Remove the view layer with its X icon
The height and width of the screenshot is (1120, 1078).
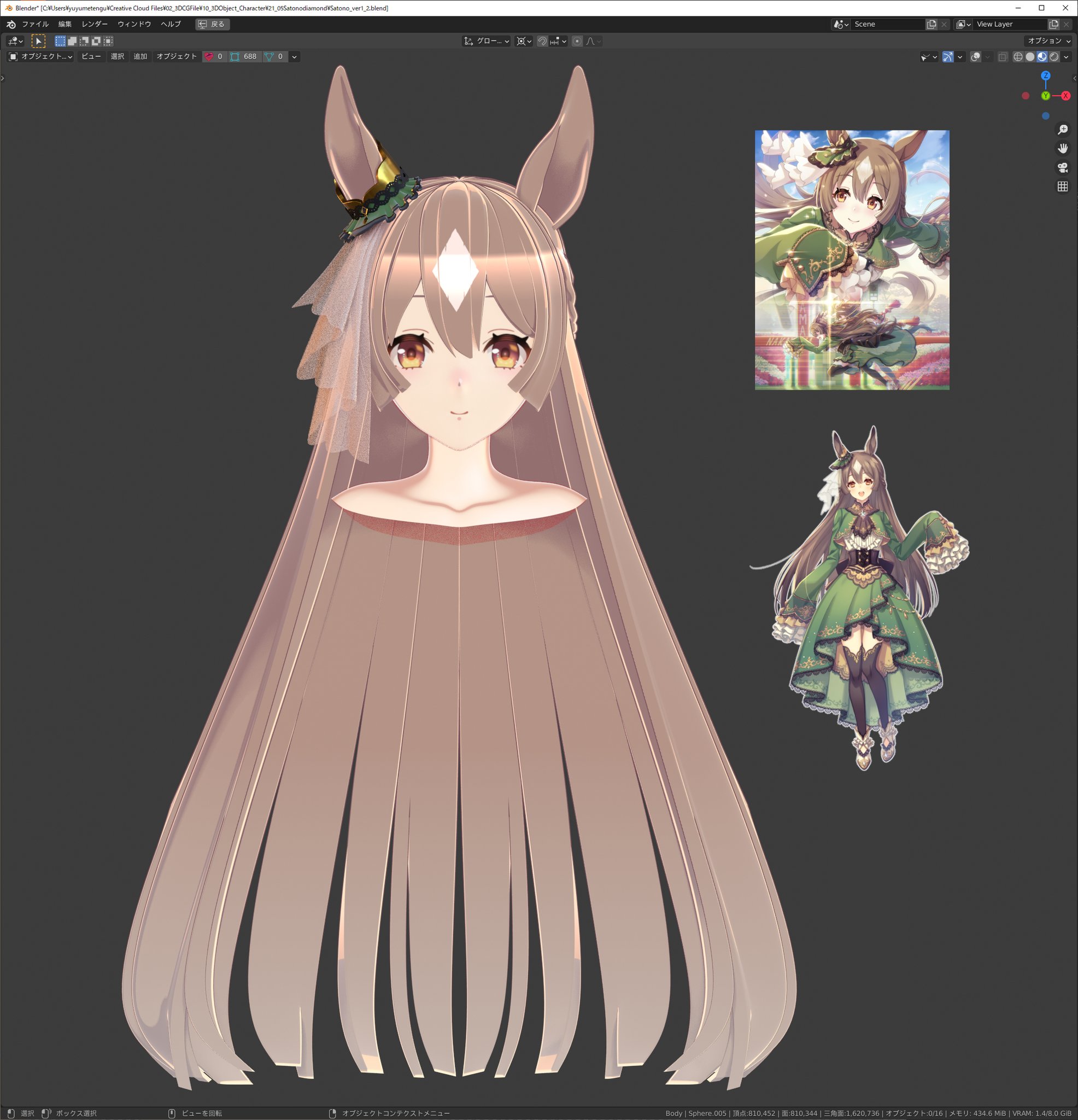coord(1066,24)
